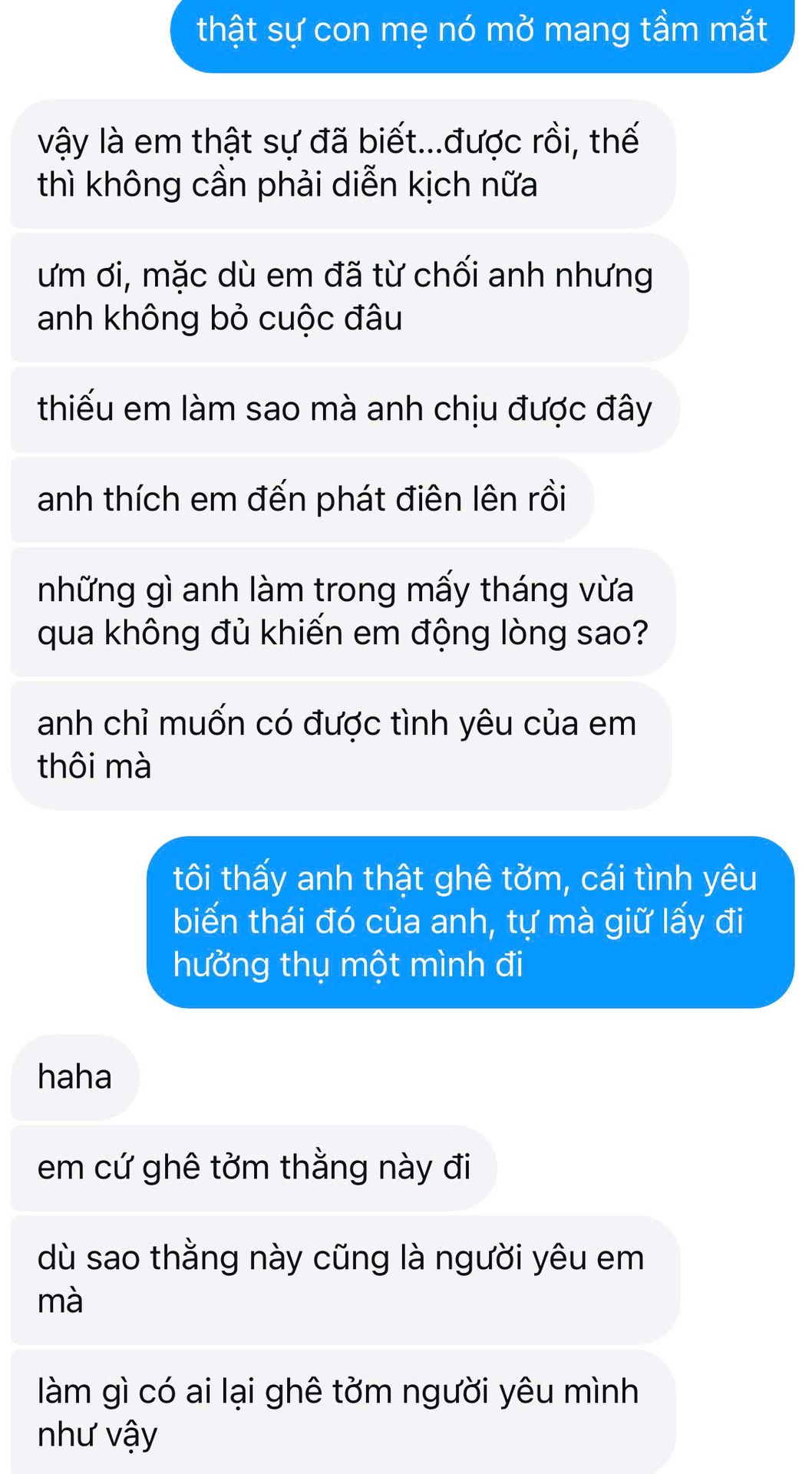Tap the message 'làm gì có ai lại ghê tởm người yêu mình'

pyautogui.click(x=343, y=1413)
